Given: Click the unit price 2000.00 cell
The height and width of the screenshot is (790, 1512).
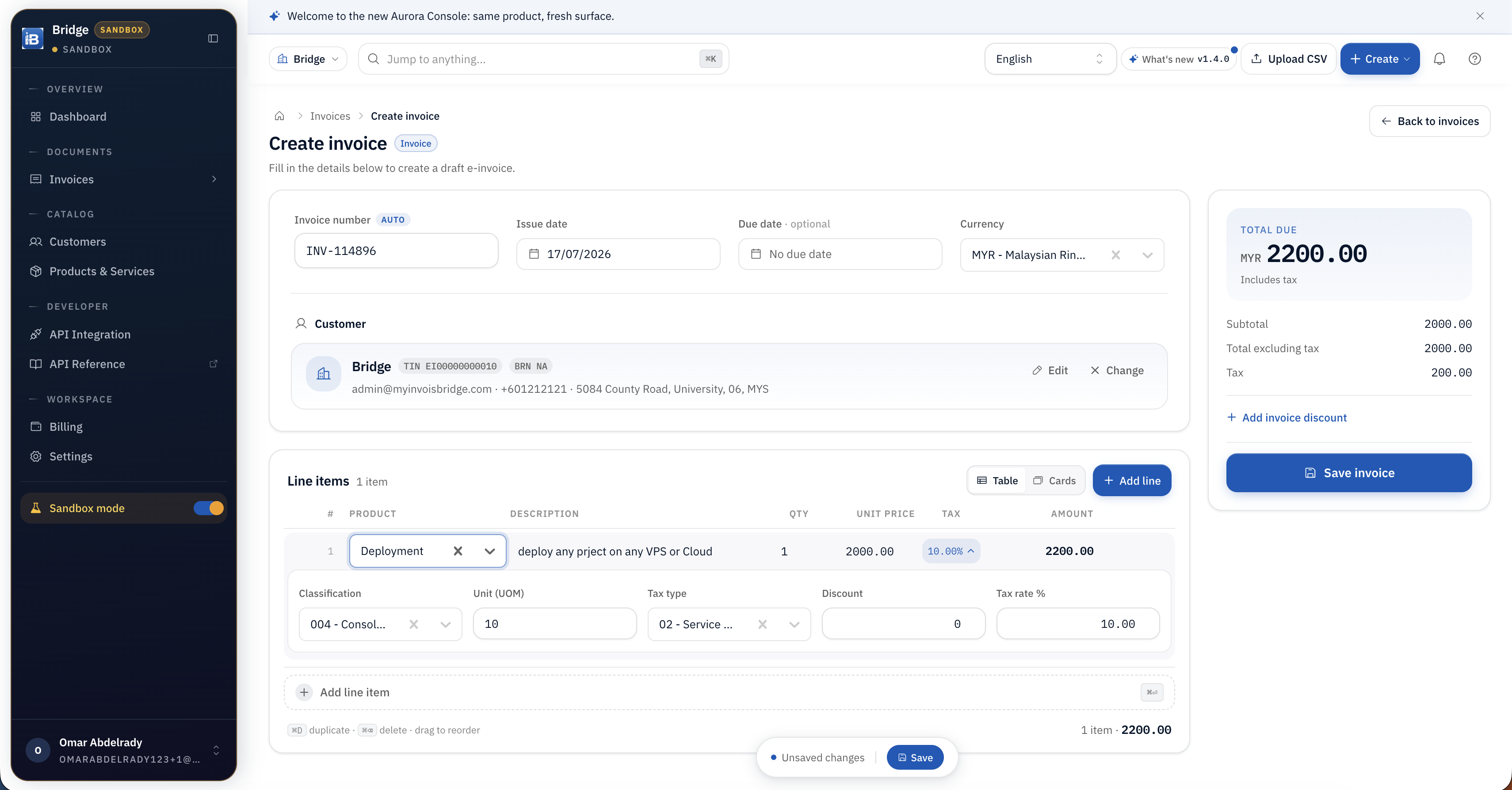Looking at the screenshot, I should [869, 551].
